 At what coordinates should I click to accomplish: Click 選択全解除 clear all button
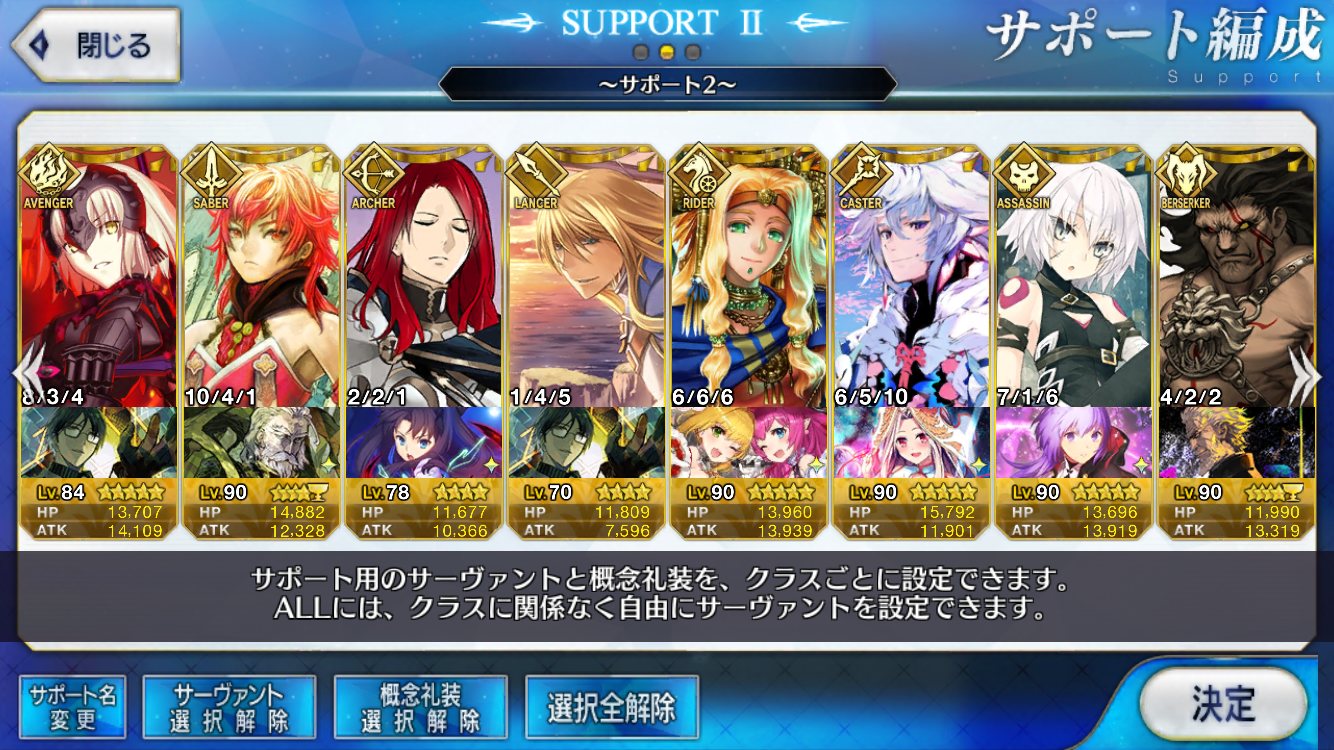coord(611,708)
